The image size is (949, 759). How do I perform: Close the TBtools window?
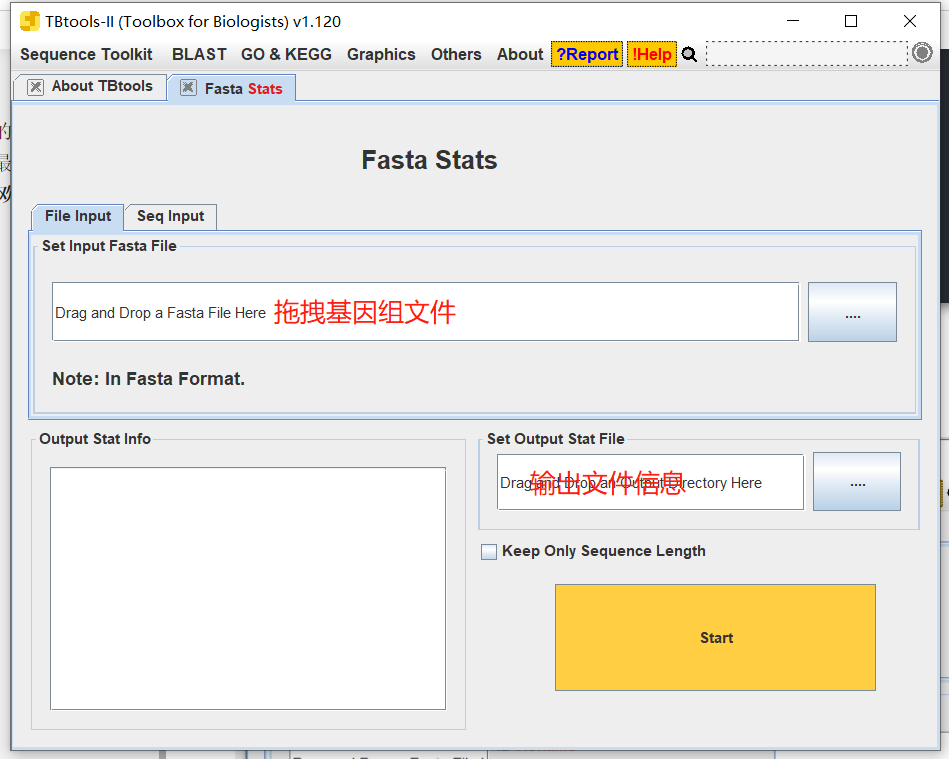910,21
